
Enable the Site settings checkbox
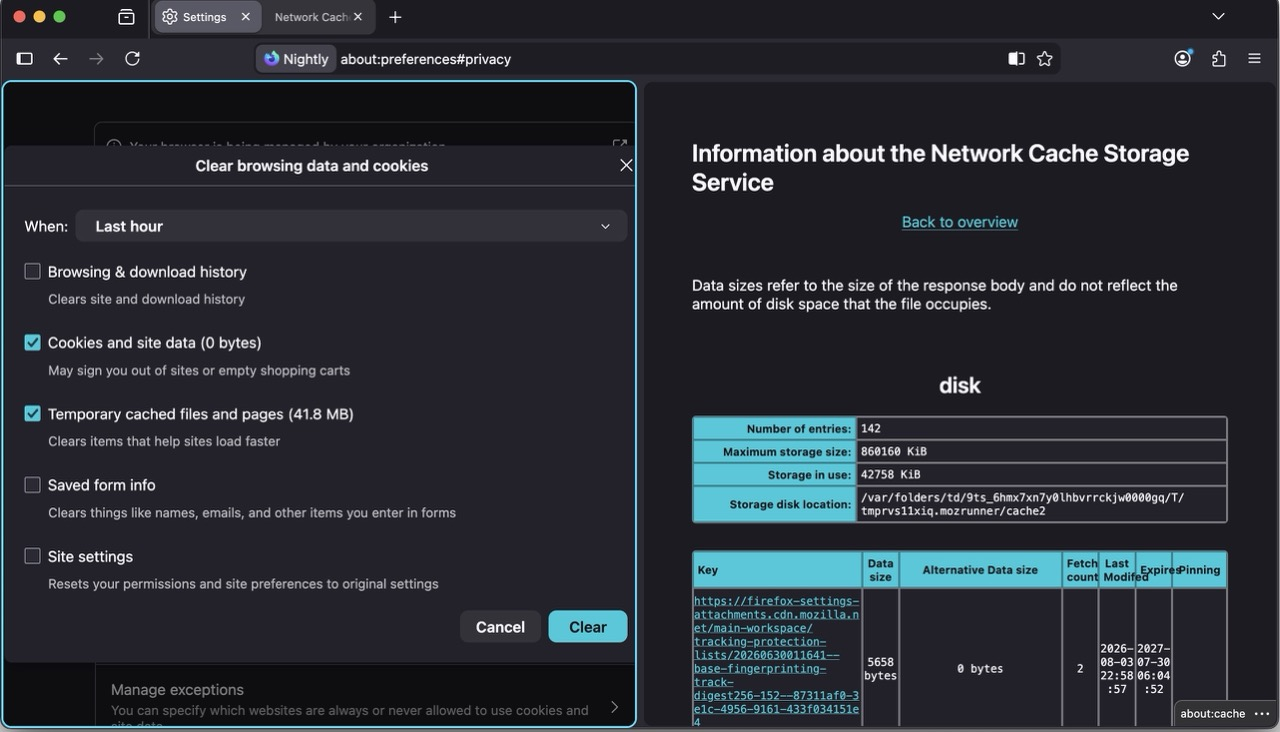(x=33, y=556)
